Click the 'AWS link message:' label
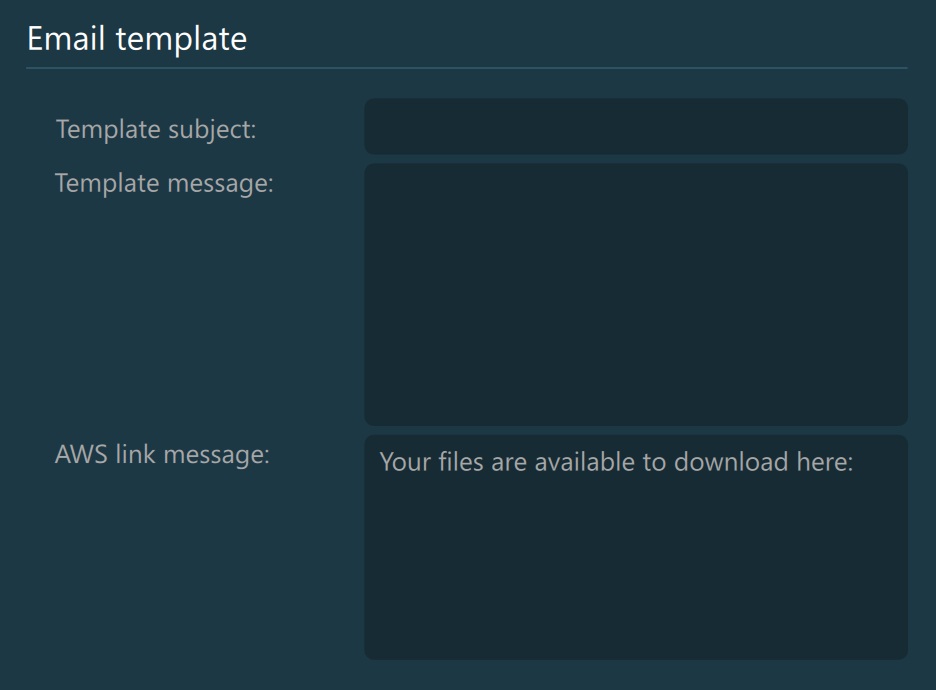 162,454
